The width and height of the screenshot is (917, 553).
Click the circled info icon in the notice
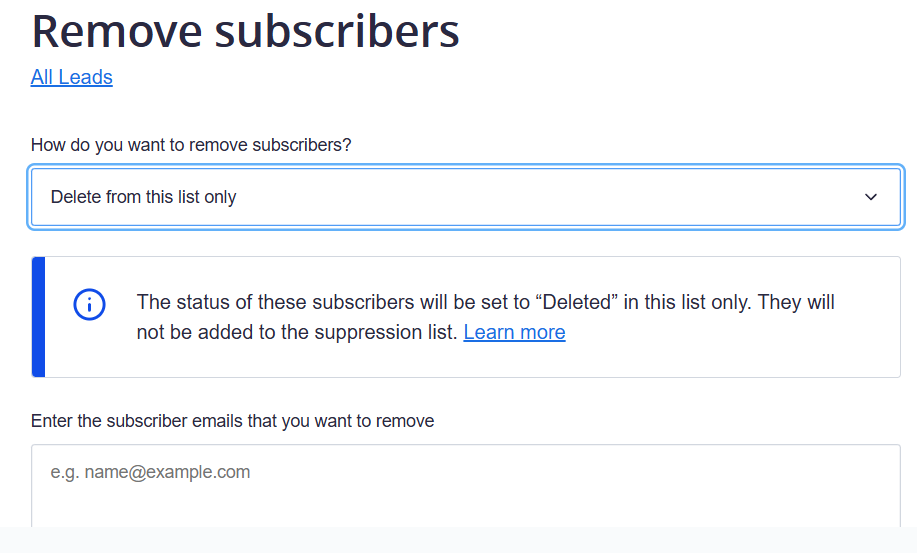(89, 305)
